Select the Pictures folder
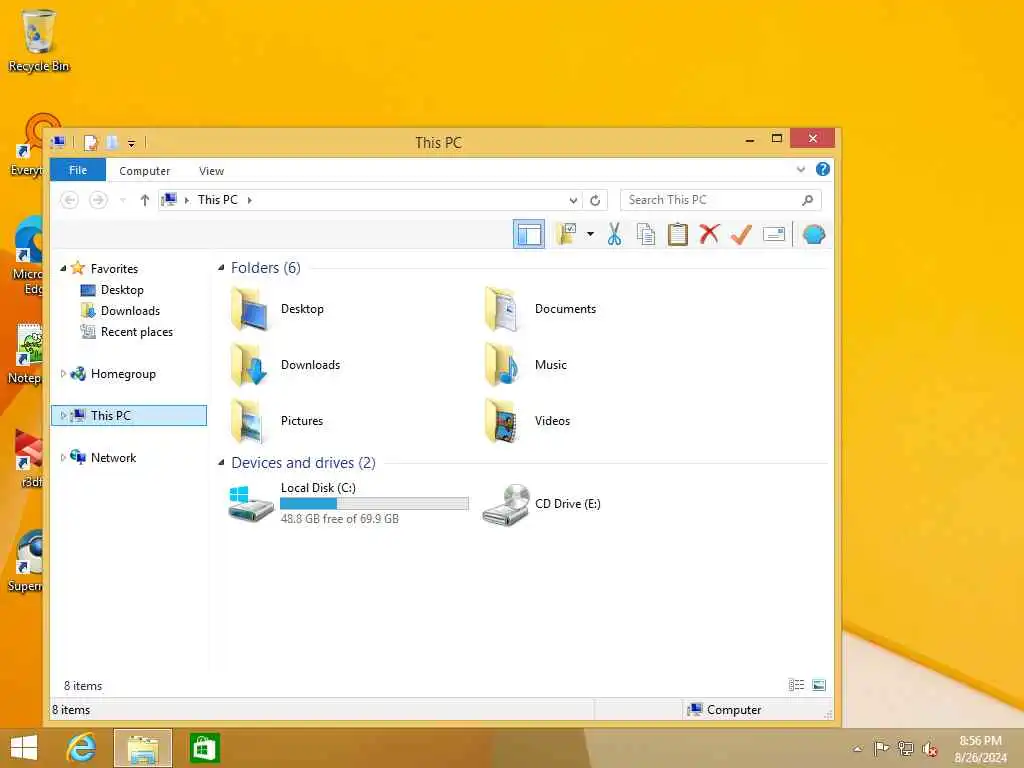1024x768 pixels. tap(278, 421)
